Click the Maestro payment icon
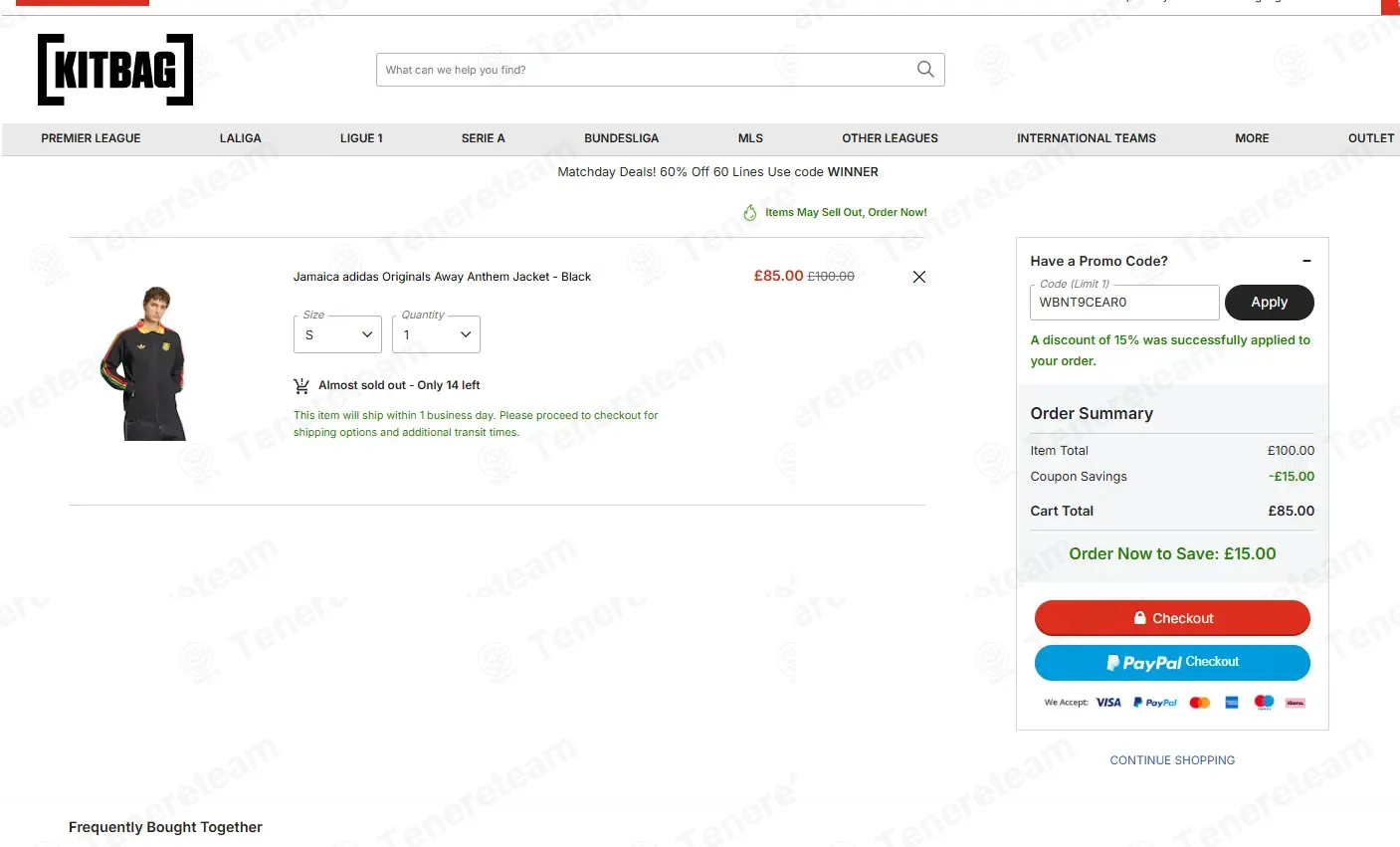 point(1264,702)
